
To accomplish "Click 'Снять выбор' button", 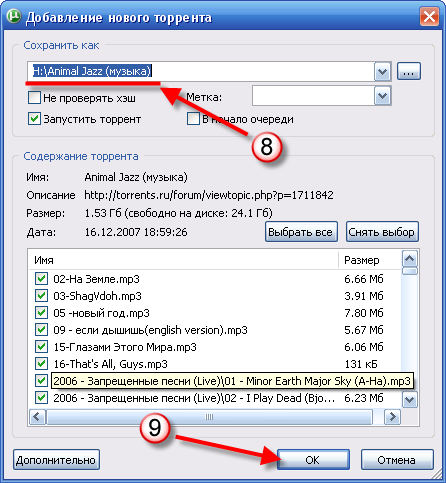I will point(382,232).
